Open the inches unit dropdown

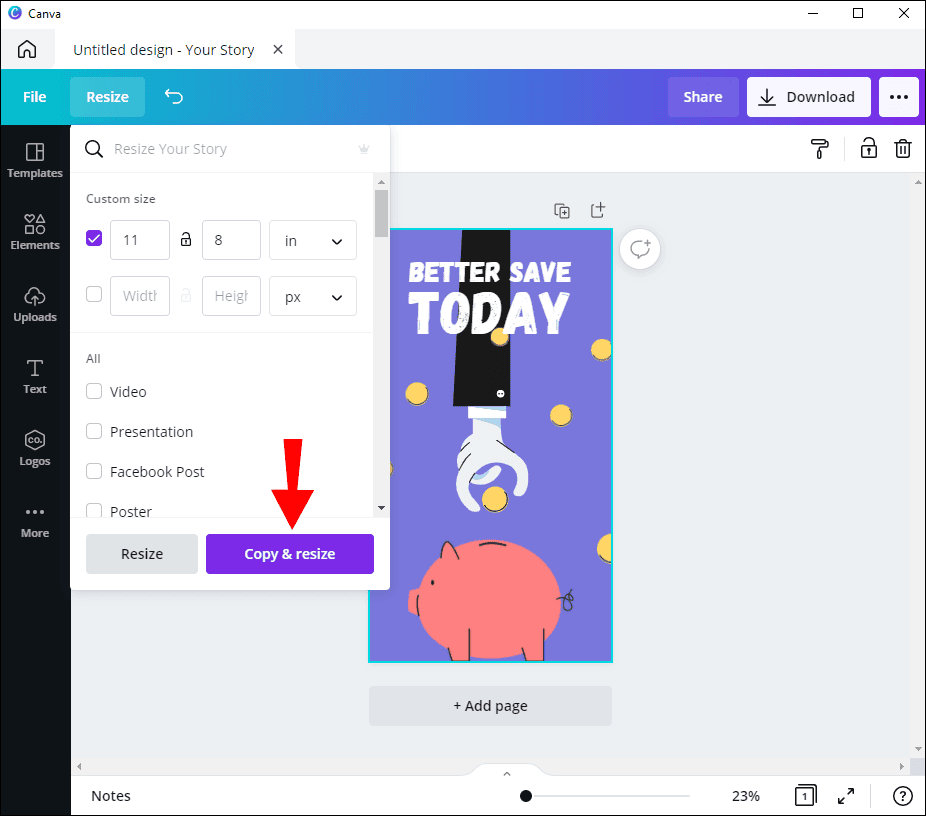click(312, 240)
